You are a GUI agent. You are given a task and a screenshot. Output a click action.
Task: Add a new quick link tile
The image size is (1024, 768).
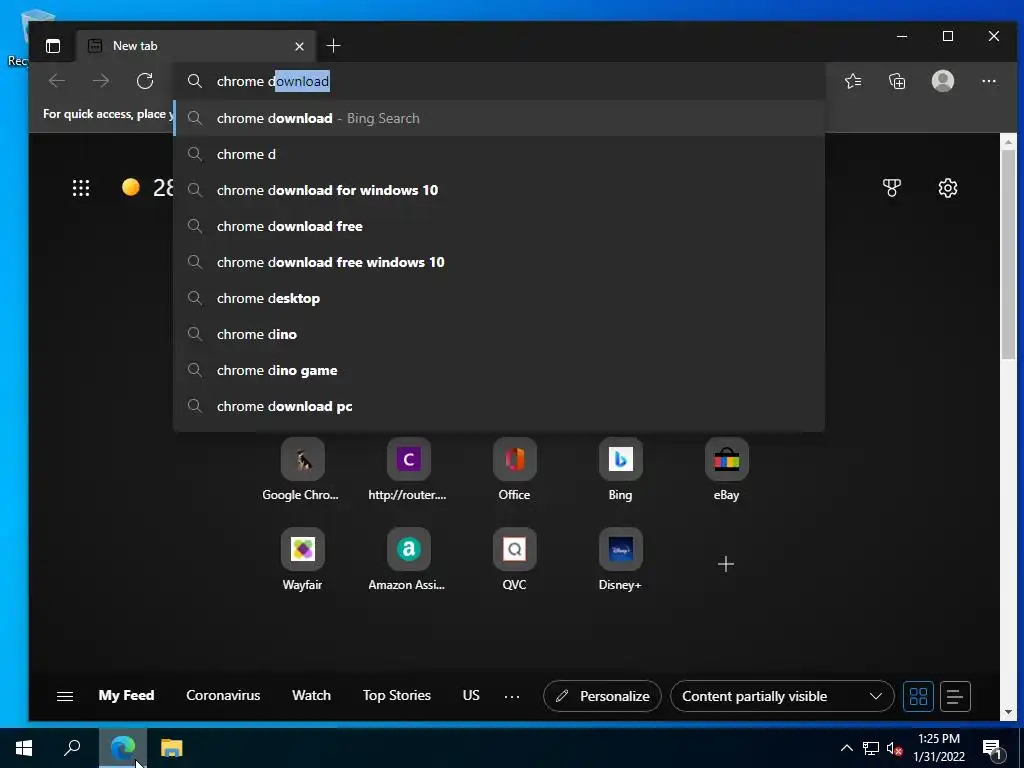pyautogui.click(x=726, y=564)
